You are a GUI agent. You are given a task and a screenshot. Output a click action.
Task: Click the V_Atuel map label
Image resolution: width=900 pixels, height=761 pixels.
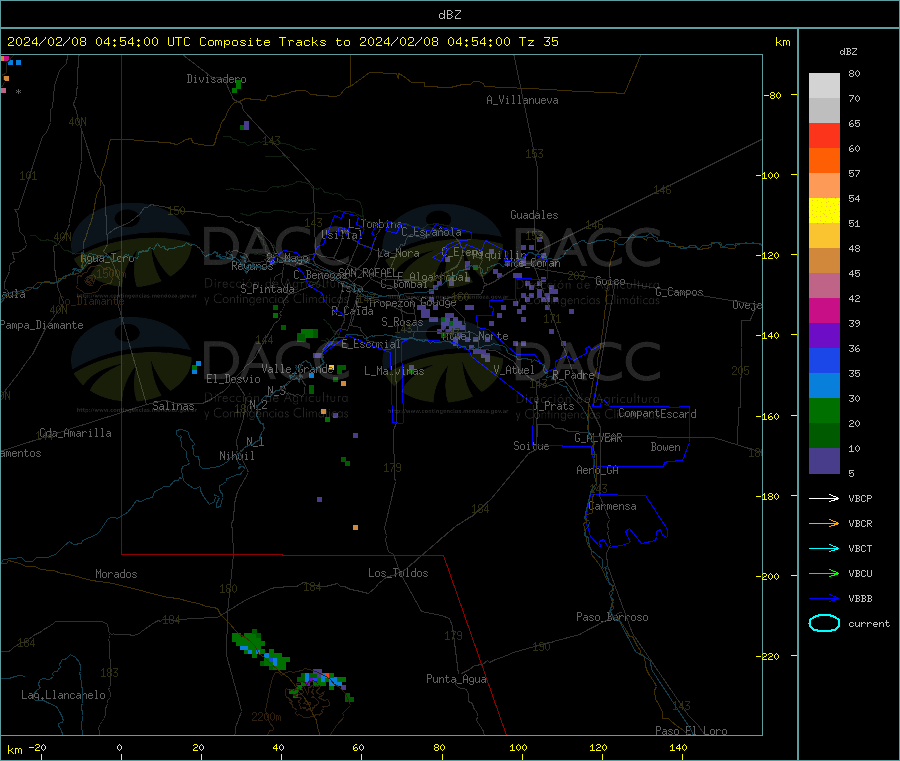[x=513, y=370]
